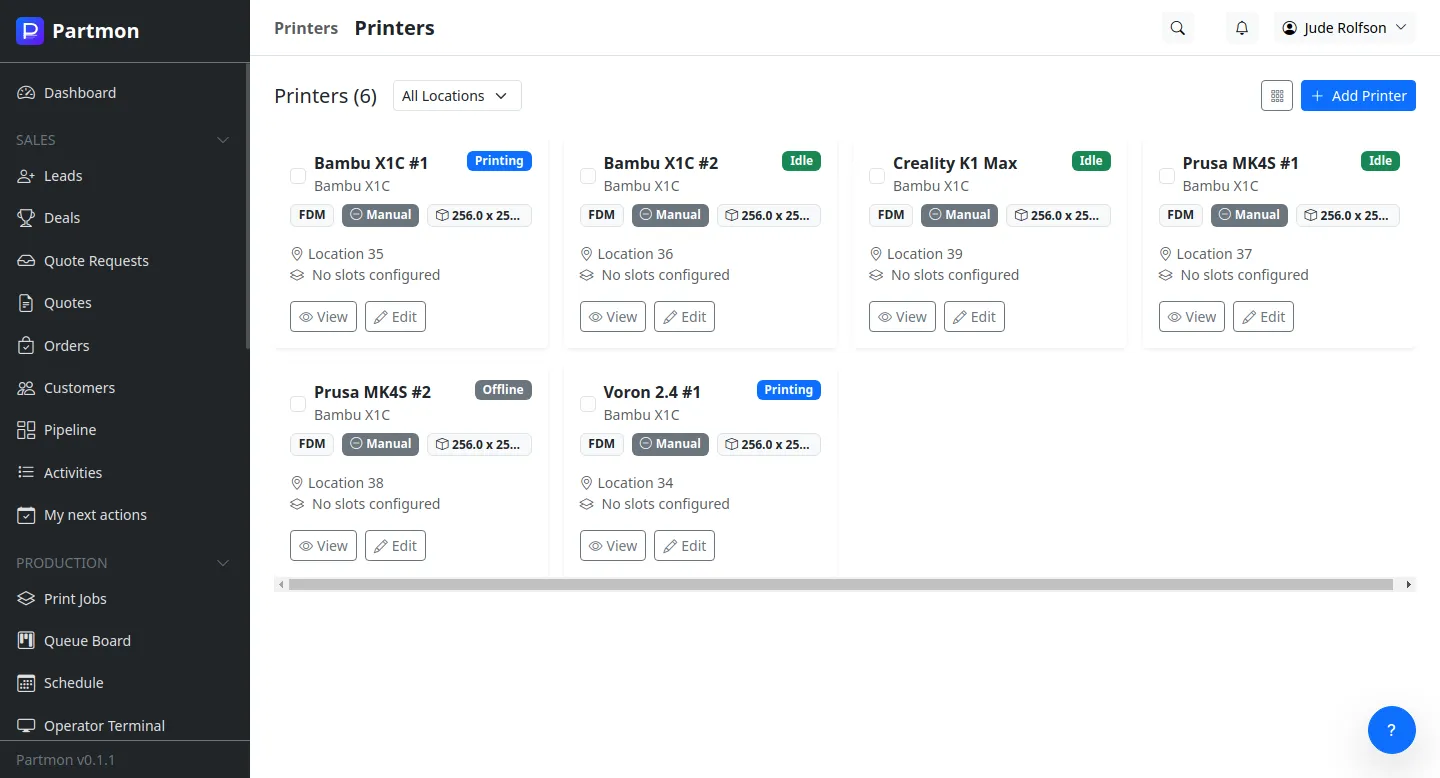This screenshot has height=778, width=1440.
Task: Click the Partmon logo icon
Action: click(x=30, y=31)
